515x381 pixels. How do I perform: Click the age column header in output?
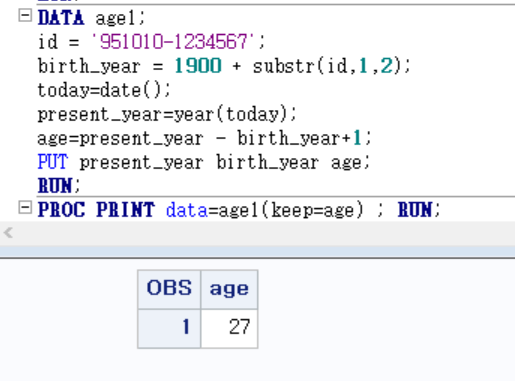[229, 288]
